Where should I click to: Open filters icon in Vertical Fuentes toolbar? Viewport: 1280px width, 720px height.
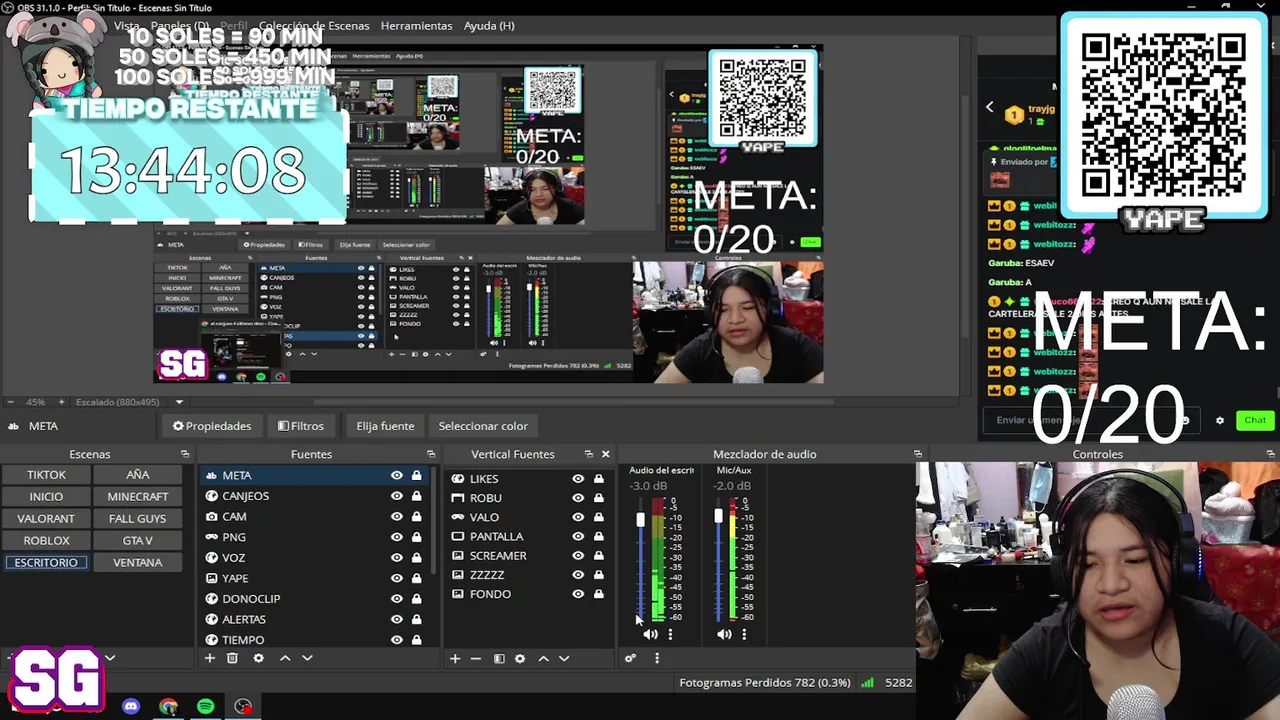coord(499,658)
